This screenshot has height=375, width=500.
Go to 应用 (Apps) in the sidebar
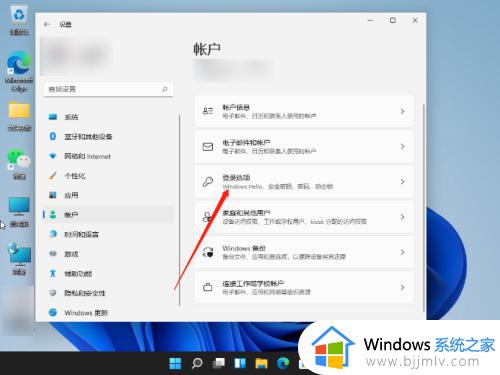click(109, 195)
